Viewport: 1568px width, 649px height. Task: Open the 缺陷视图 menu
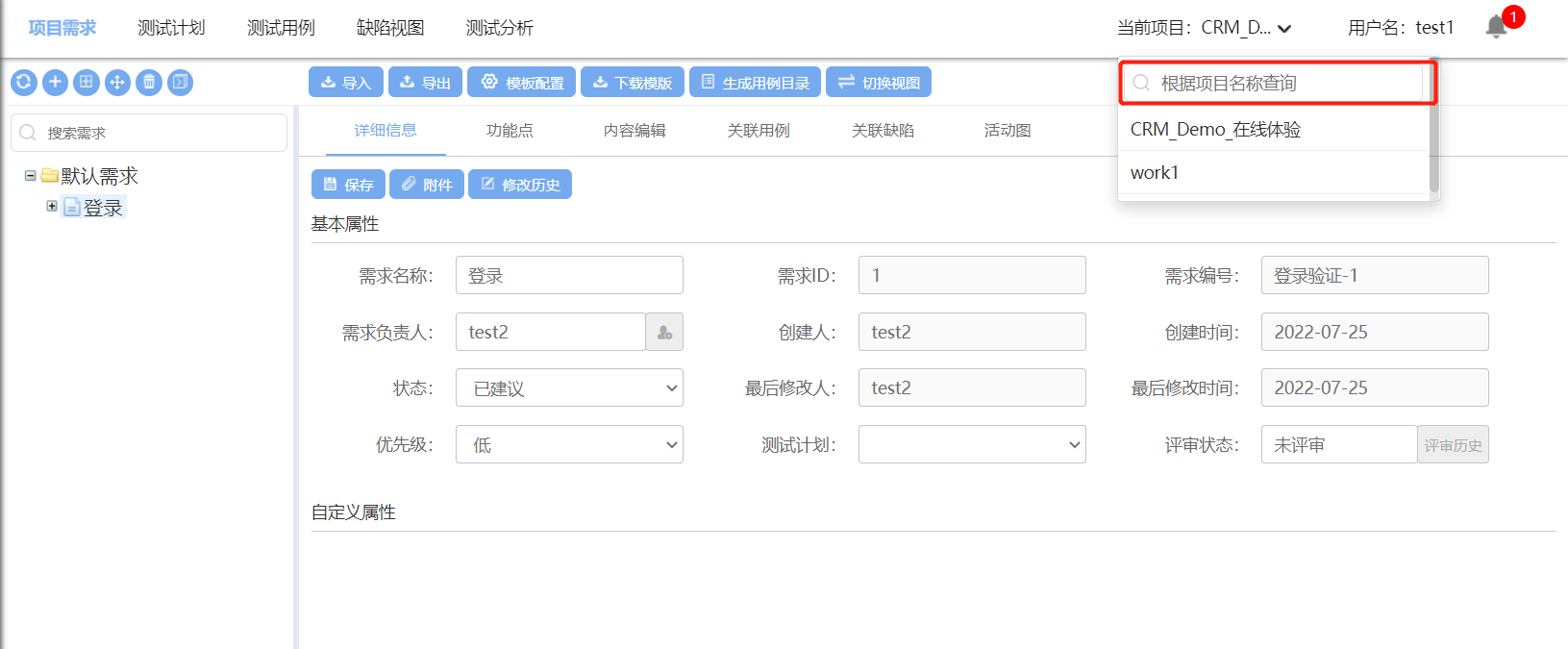(x=390, y=28)
